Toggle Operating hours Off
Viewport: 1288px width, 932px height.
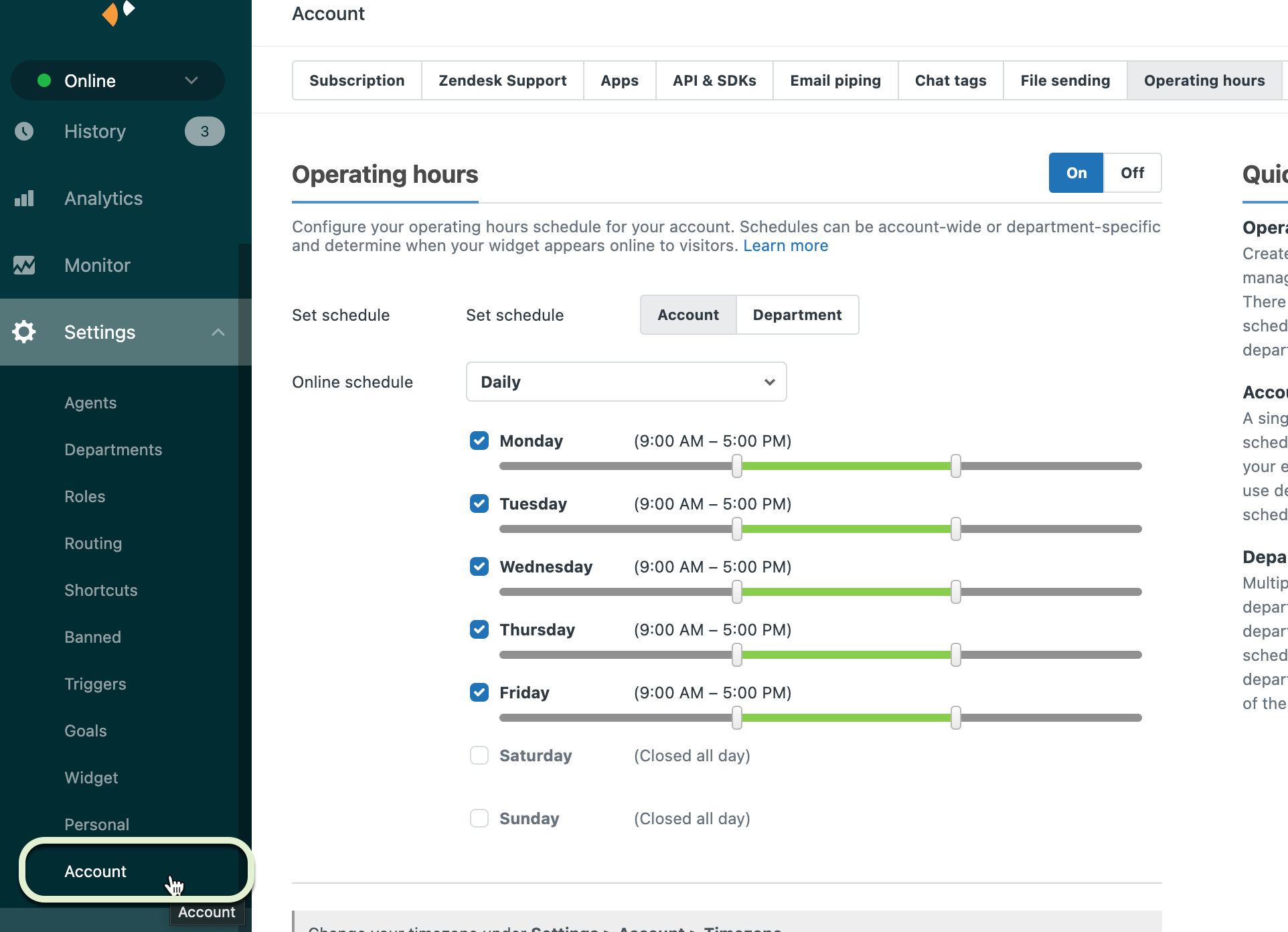pyautogui.click(x=1132, y=172)
